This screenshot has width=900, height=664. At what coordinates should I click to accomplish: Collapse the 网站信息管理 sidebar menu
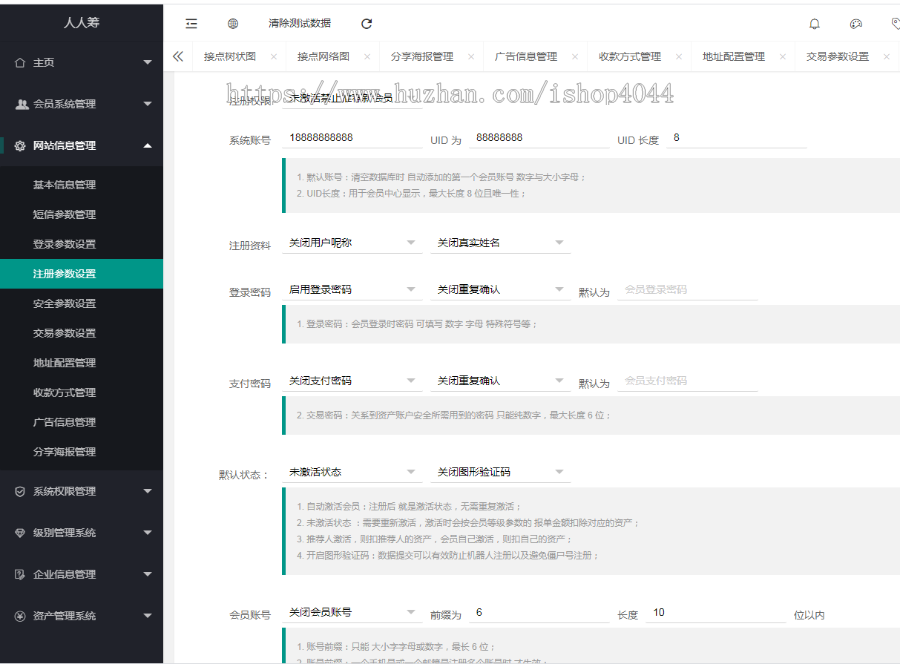[148, 146]
